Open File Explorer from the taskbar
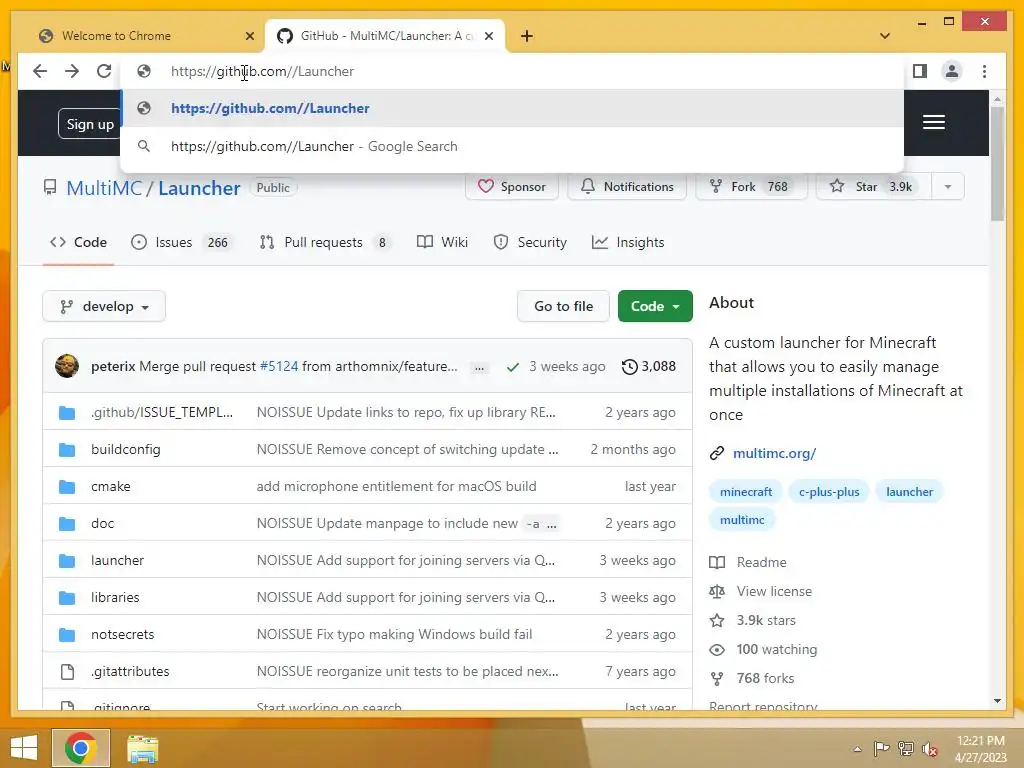The image size is (1024, 768). tap(142, 748)
